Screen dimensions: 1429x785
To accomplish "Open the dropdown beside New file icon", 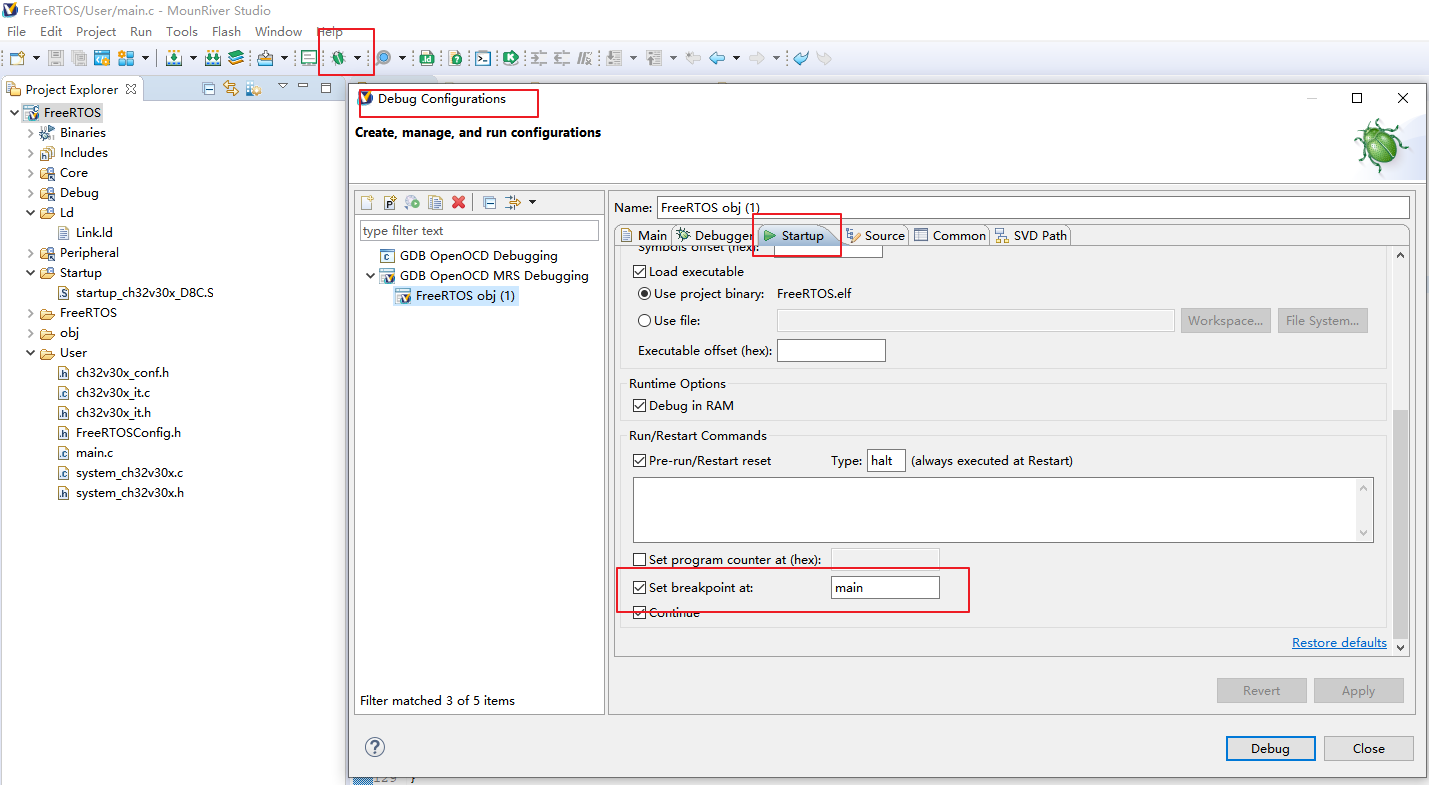I will (36, 58).
